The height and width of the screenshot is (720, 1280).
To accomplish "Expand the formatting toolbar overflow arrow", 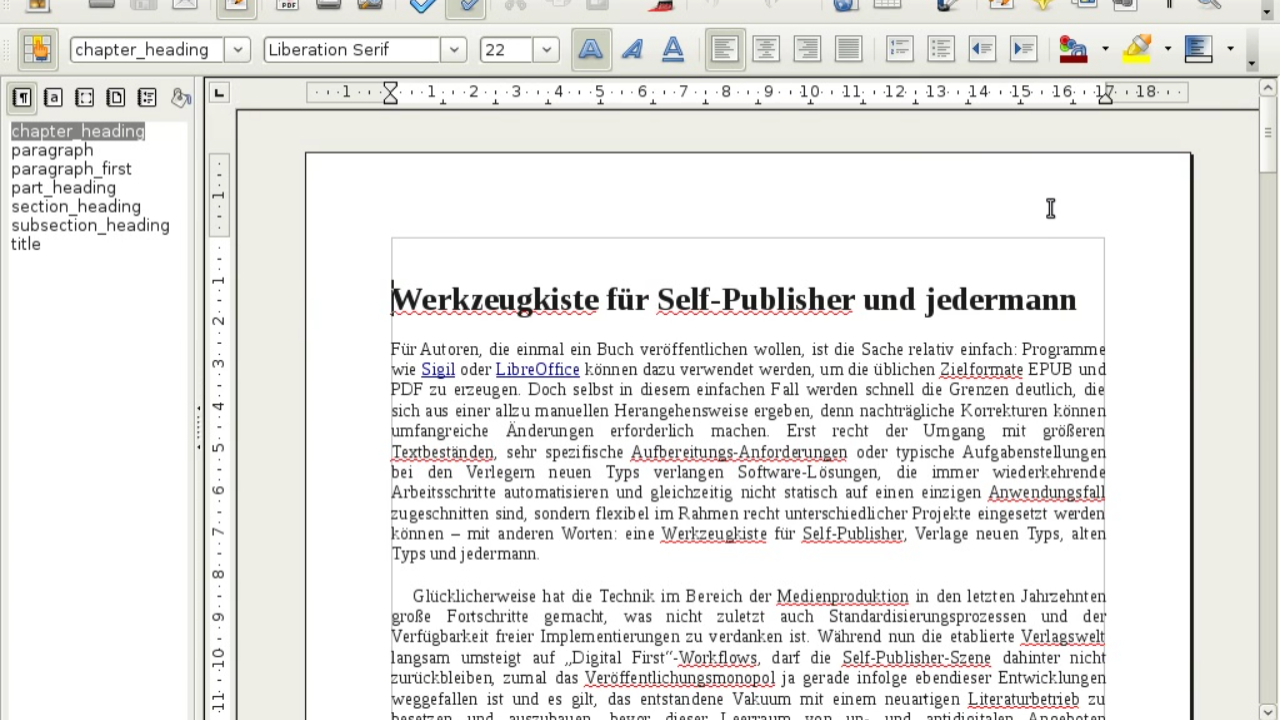I will click(x=1252, y=64).
